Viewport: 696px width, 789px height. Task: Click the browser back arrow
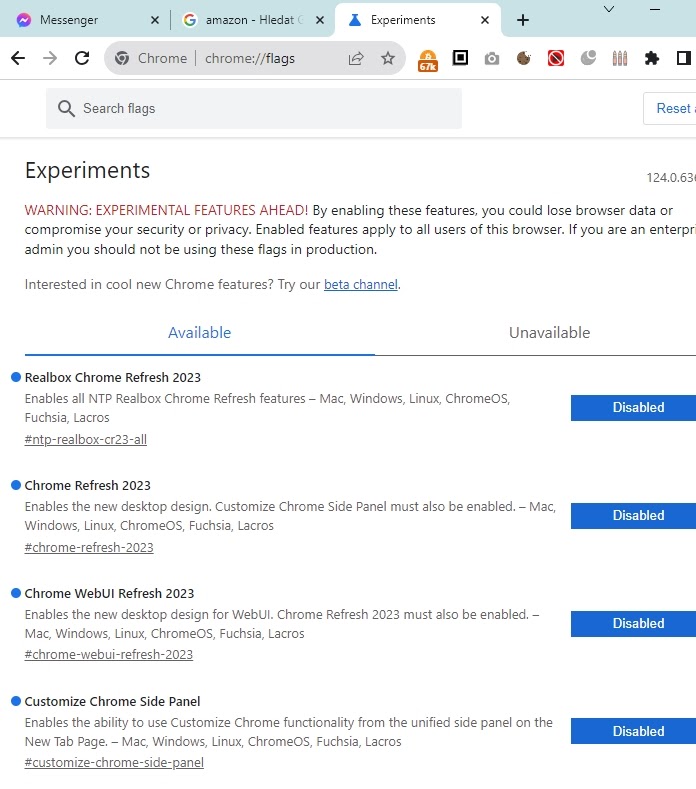tap(18, 59)
